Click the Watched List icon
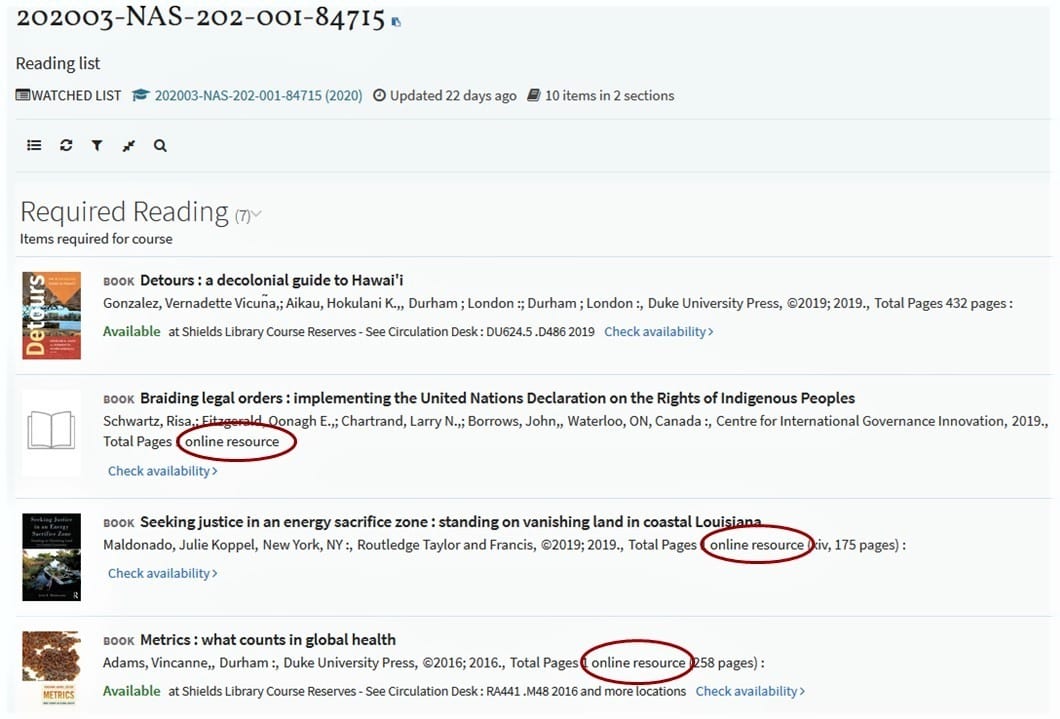This screenshot has width=1060, height=719. [x=23, y=96]
